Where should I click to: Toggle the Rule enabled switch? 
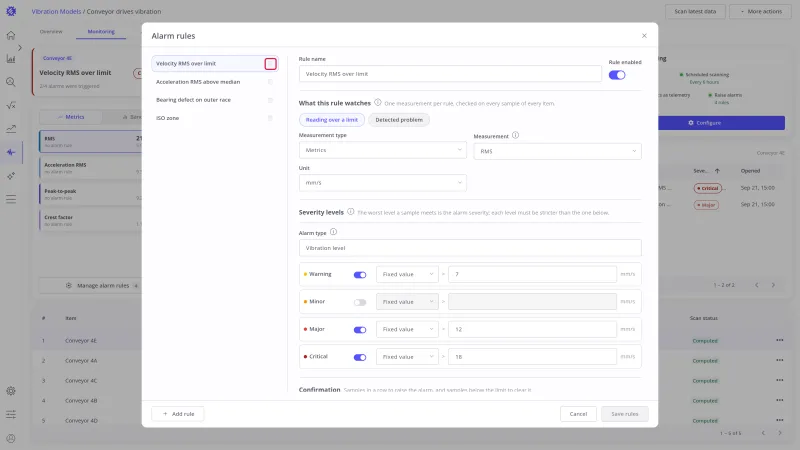(x=617, y=75)
